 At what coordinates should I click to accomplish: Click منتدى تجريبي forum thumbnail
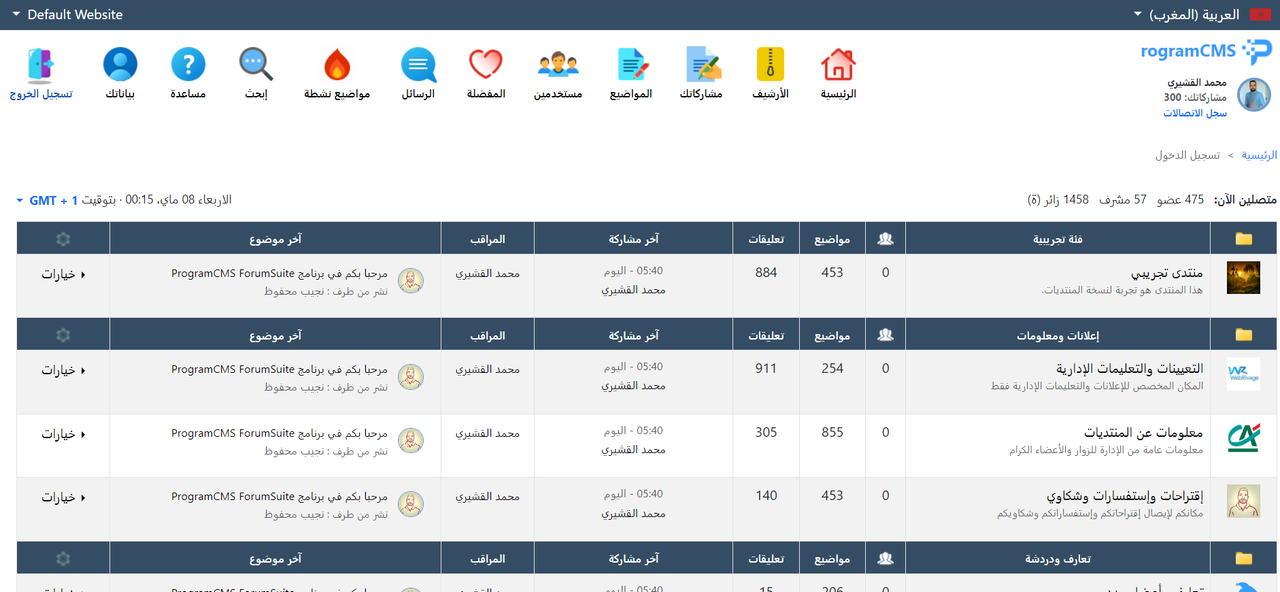pyautogui.click(x=1244, y=277)
